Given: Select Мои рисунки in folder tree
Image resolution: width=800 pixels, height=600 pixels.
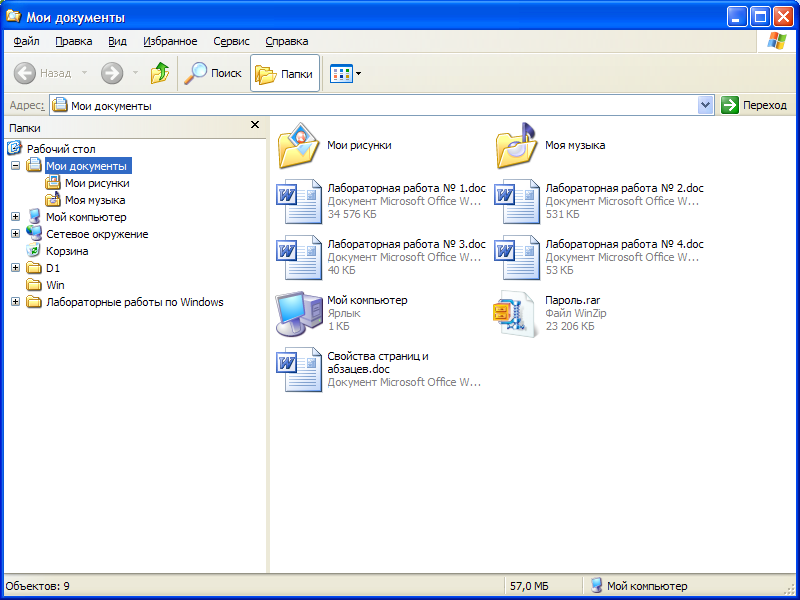Looking at the screenshot, I should point(97,183).
